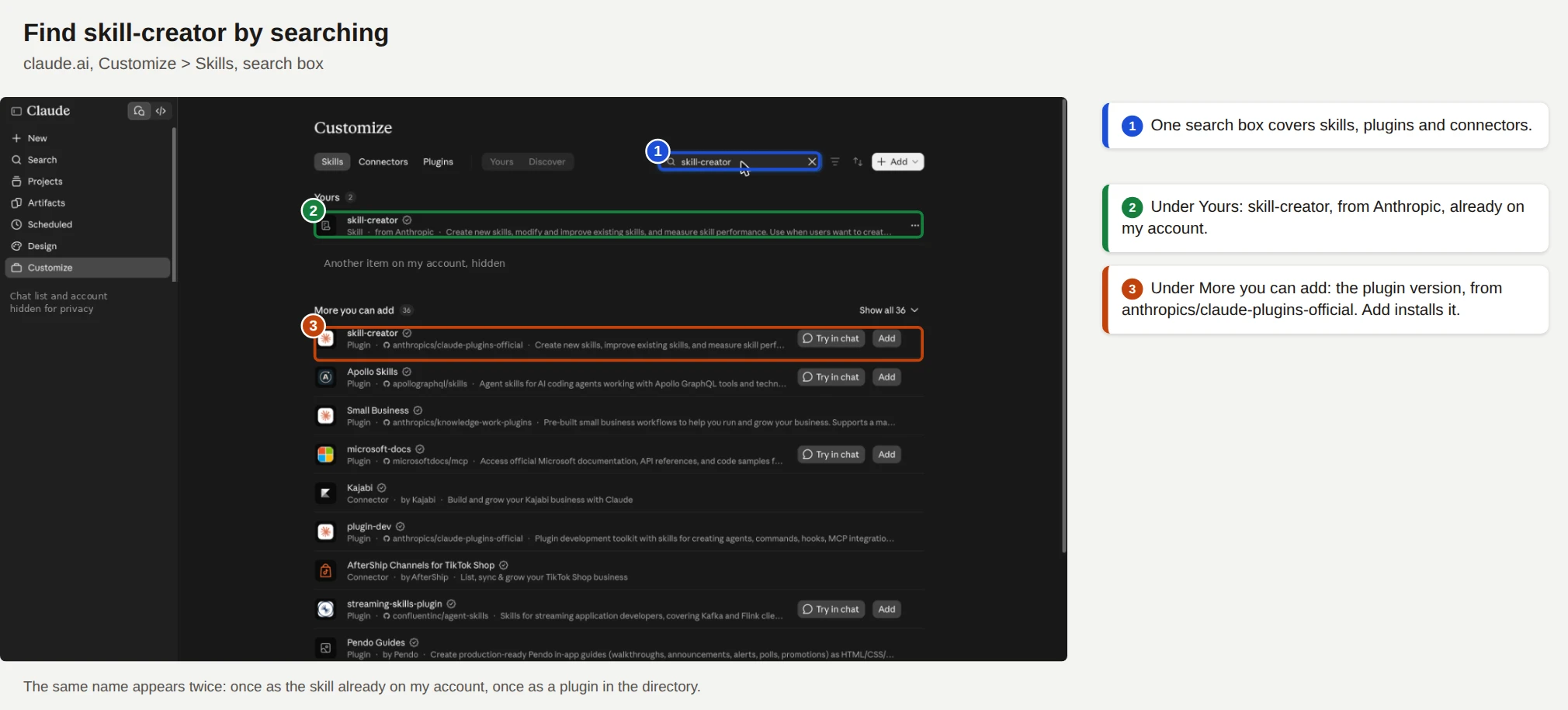Click the main page vertical scrollbar
Viewport: 1568px width, 710px height.
coord(1063,326)
